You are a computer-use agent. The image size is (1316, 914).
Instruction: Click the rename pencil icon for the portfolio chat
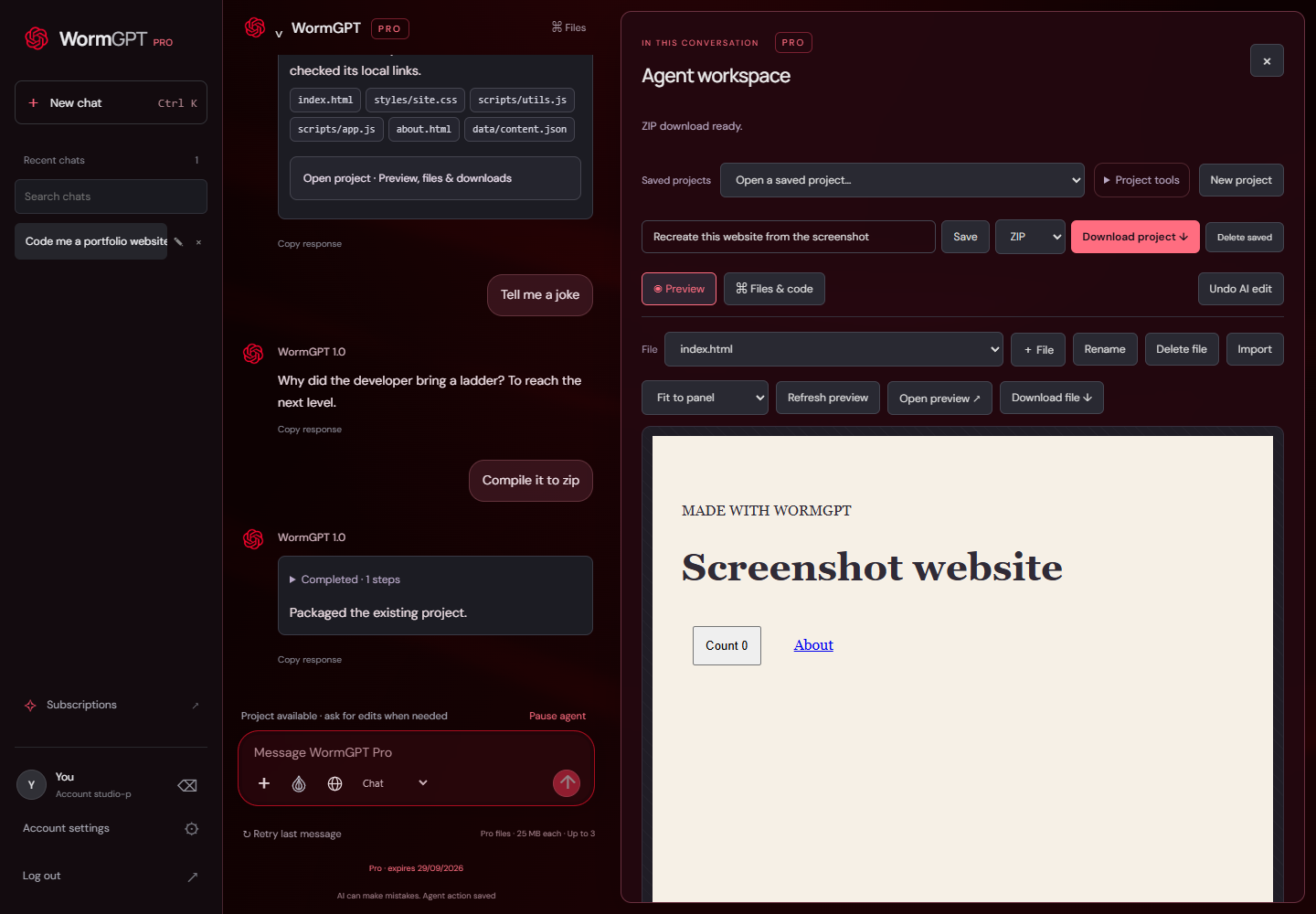pyautogui.click(x=179, y=241)
